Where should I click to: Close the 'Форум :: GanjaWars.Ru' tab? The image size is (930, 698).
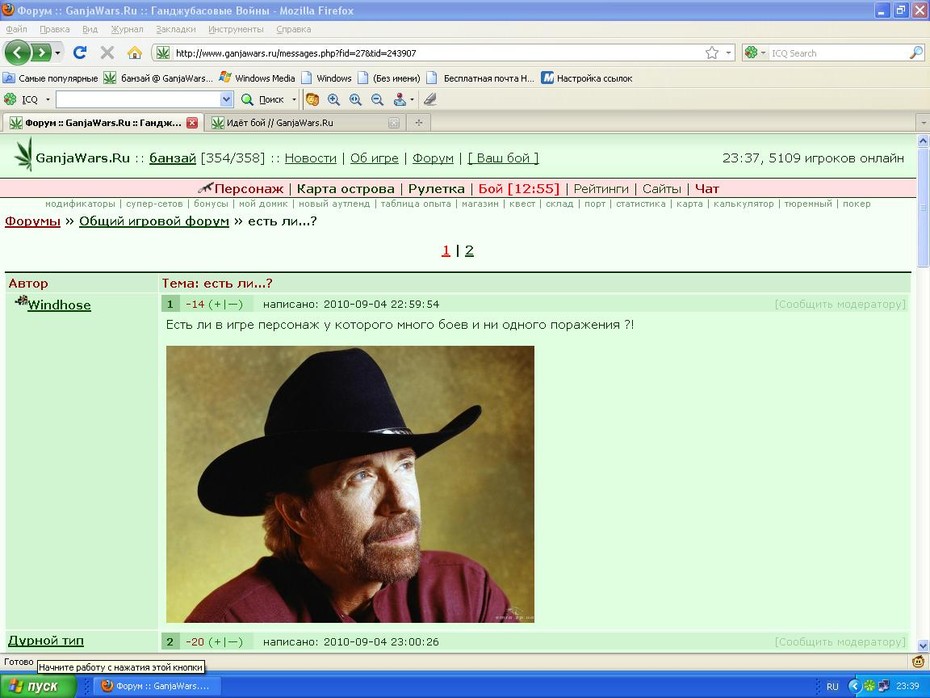[x=192, y=123]
